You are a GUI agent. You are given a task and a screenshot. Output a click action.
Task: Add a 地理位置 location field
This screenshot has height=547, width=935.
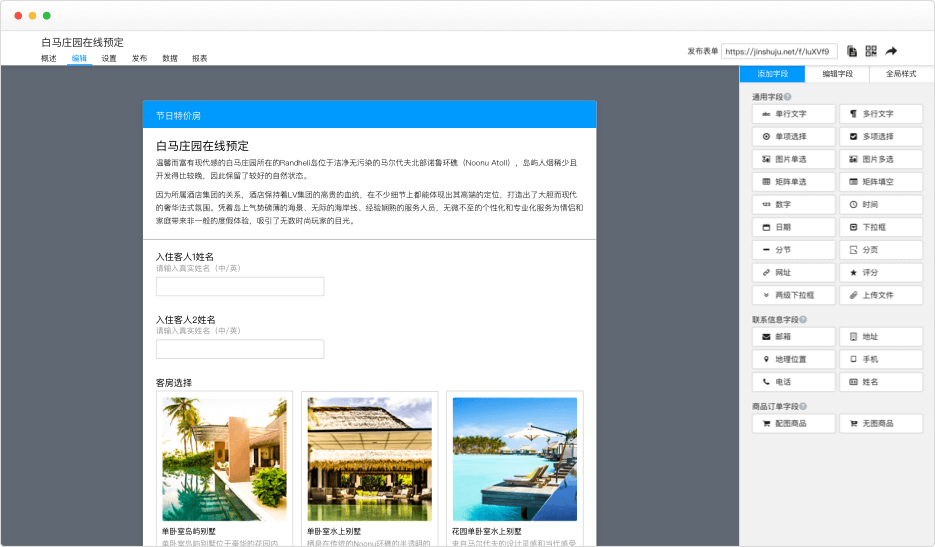click(x=794, y=359)
